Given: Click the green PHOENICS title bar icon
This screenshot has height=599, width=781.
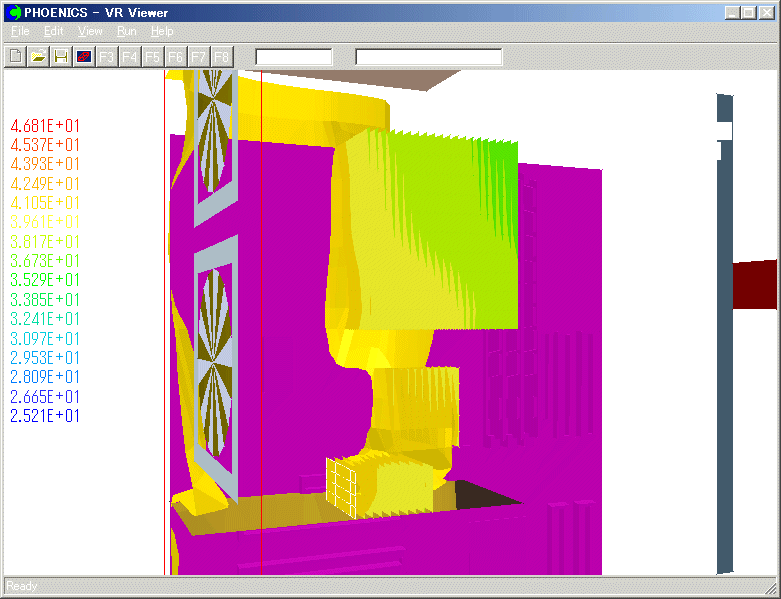Looking at the screenshot, I should (14, 12).
